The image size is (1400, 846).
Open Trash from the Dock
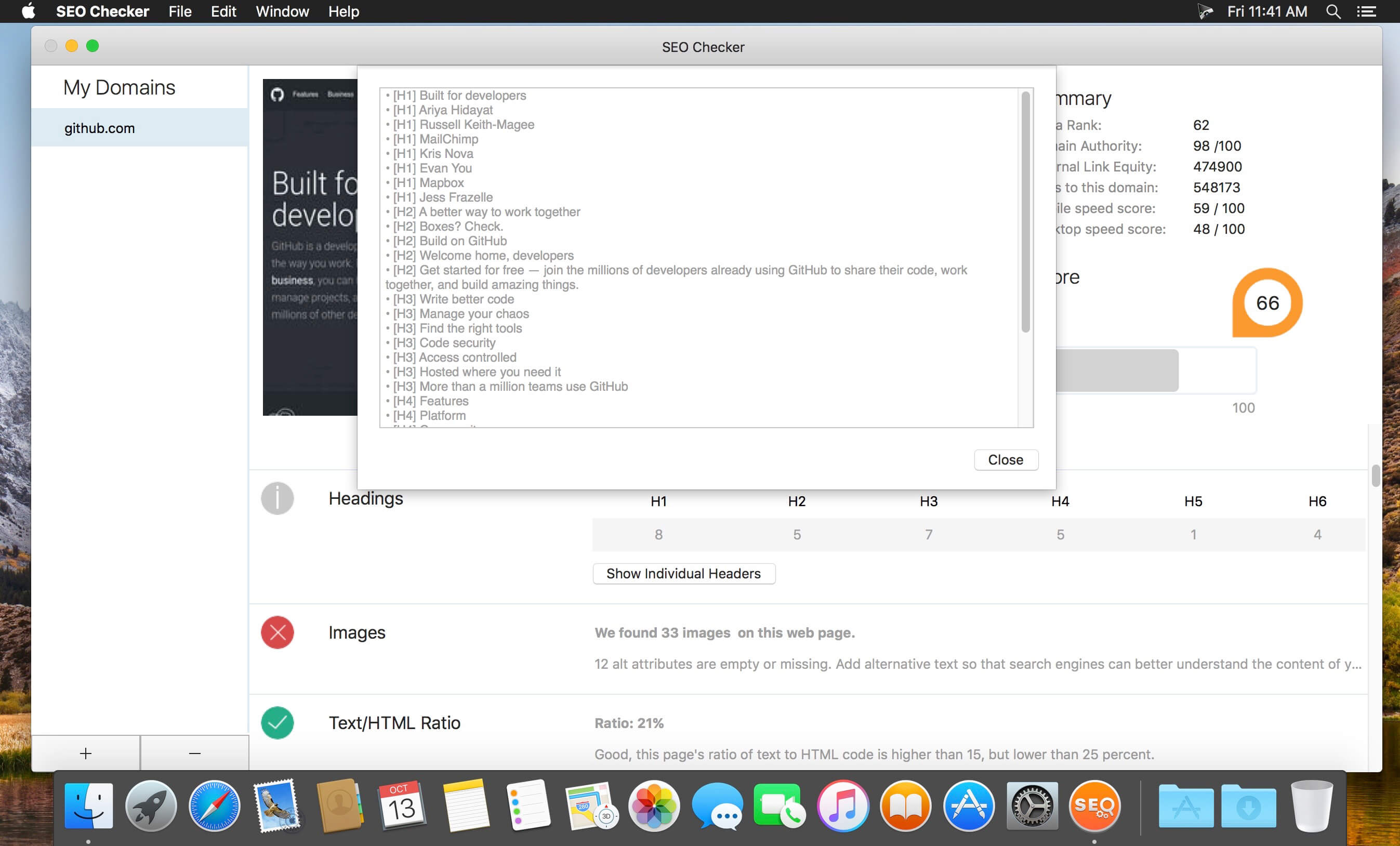pos(1311,805)
